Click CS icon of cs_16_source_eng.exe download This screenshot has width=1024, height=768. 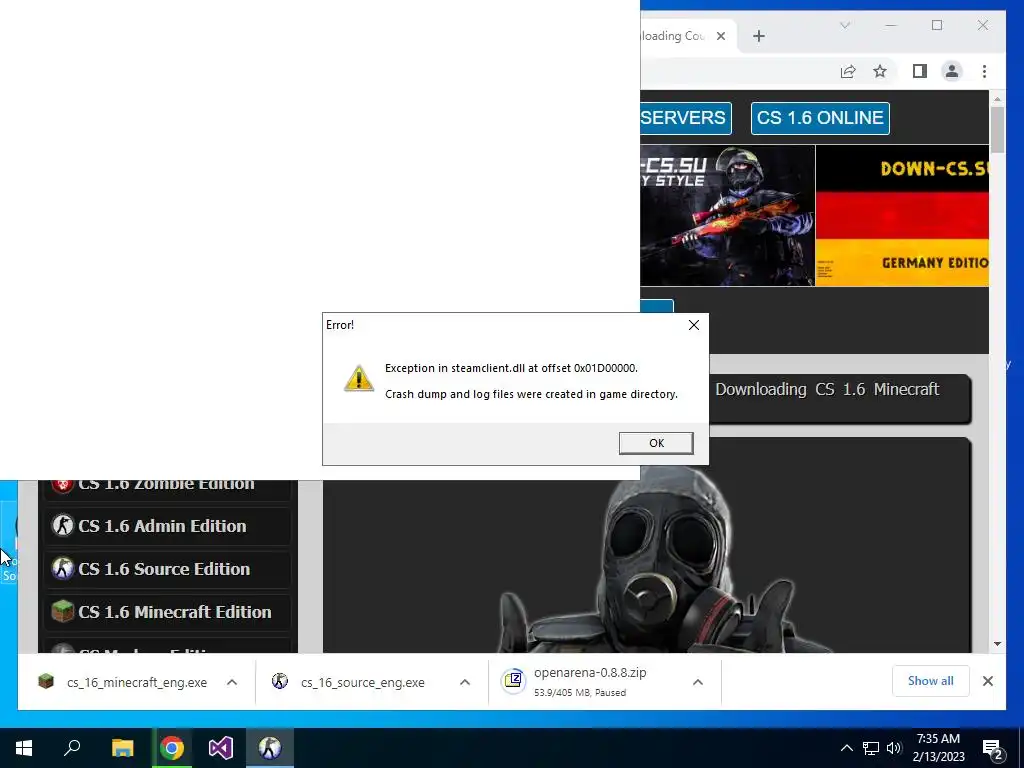coord(280,682)
